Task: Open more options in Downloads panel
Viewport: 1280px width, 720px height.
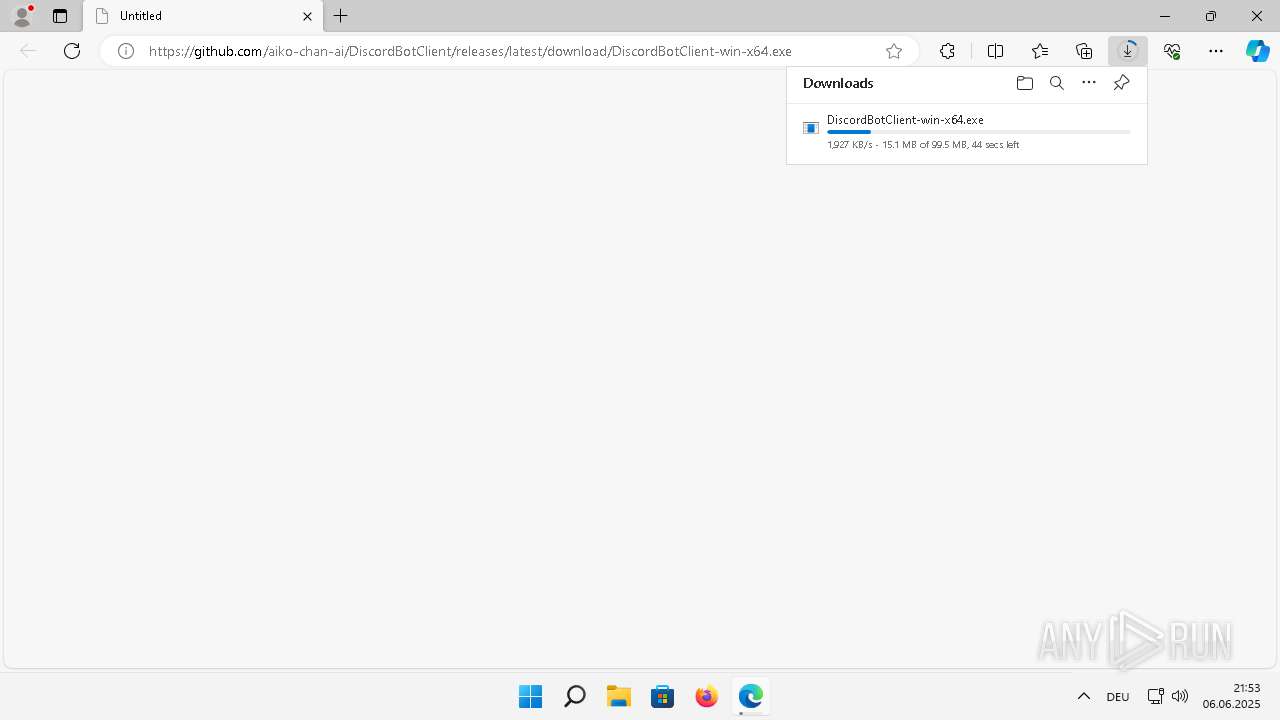Action: click(x=1089, y=83)
